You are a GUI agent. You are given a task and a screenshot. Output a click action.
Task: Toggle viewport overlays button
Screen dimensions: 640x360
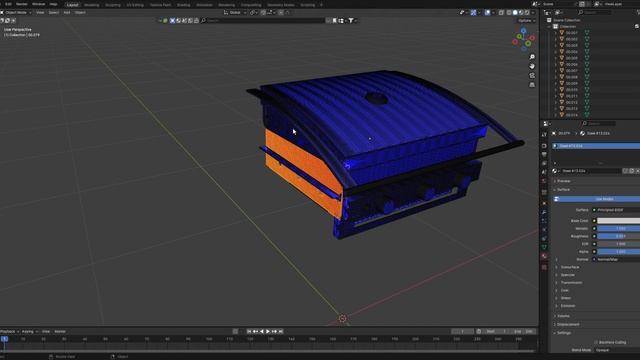click(487, 13)
